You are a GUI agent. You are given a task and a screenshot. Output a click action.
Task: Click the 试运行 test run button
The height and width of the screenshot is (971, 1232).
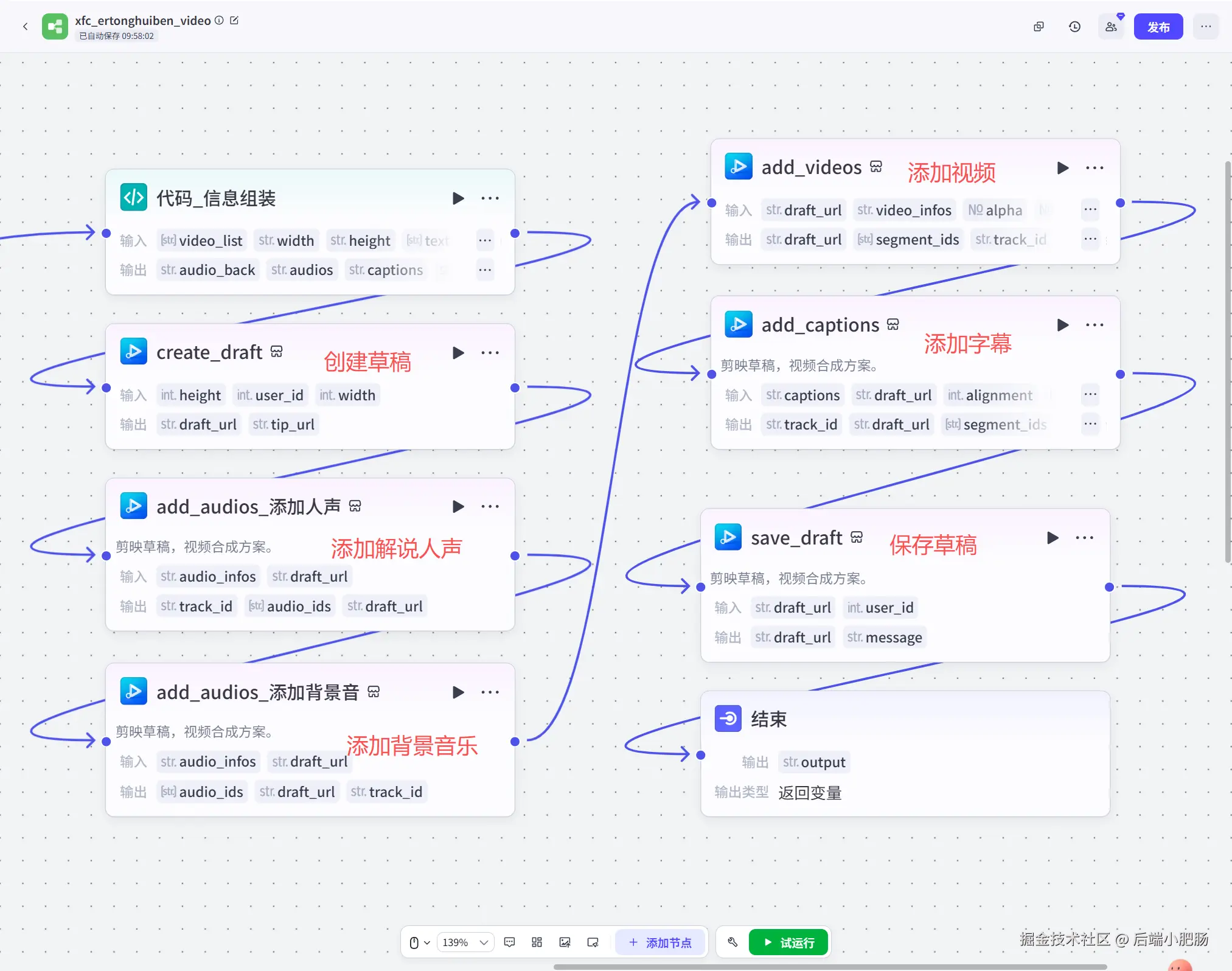tap(788, 942)
